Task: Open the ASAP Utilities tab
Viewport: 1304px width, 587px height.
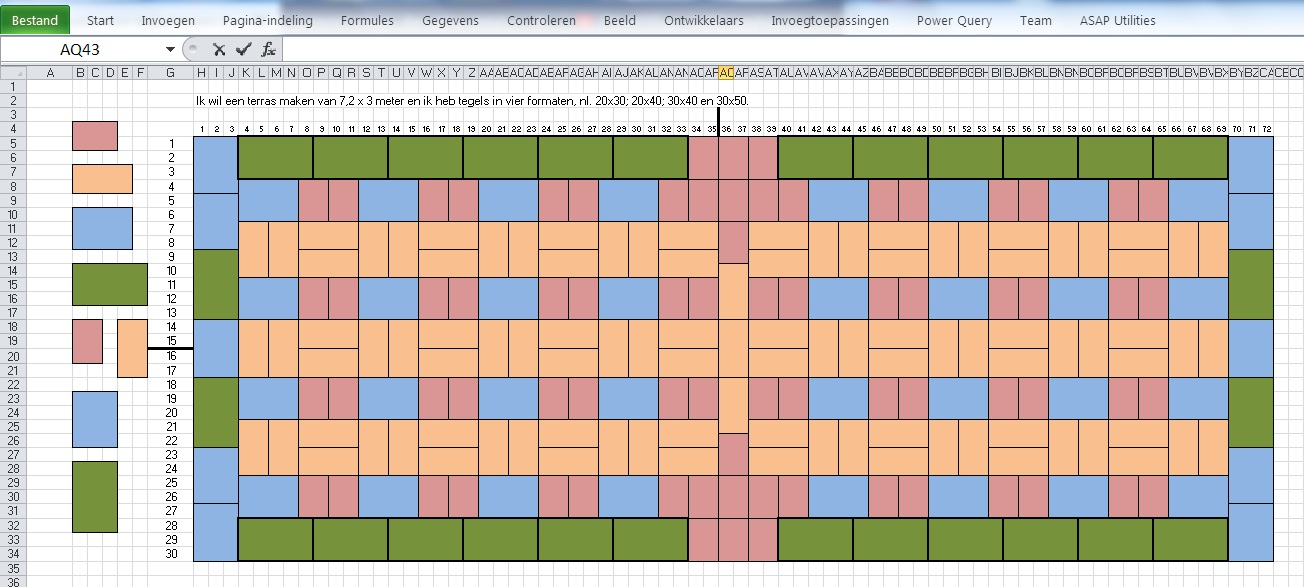Action: [x=1117, y=20]
